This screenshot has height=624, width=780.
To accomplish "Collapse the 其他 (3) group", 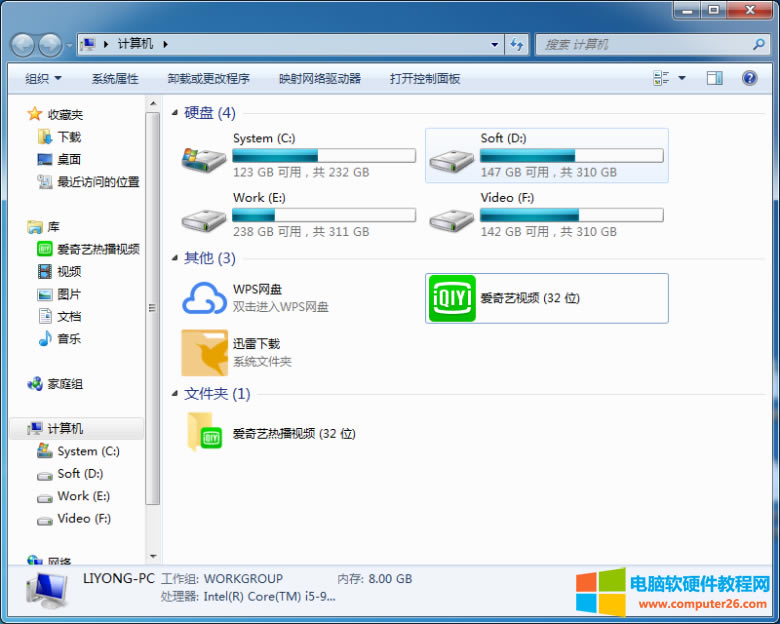I will coord(176,258).
